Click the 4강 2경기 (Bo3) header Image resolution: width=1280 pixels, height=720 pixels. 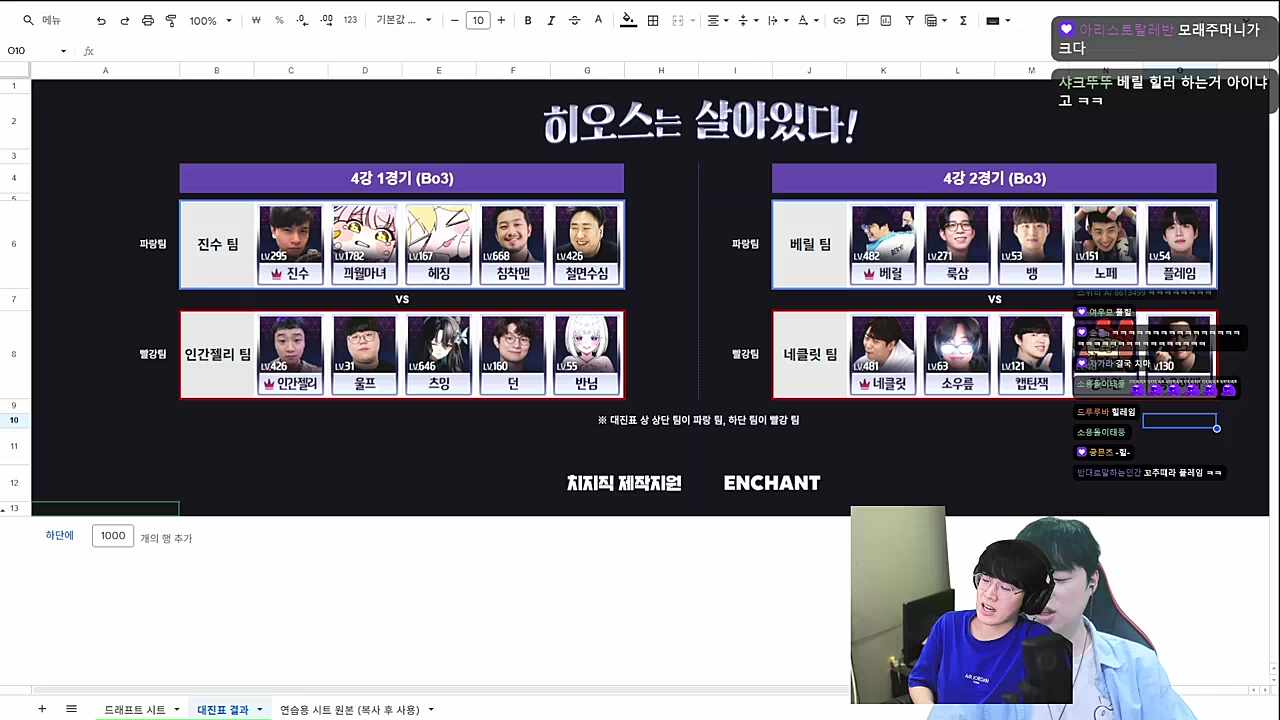pos(994,178)
